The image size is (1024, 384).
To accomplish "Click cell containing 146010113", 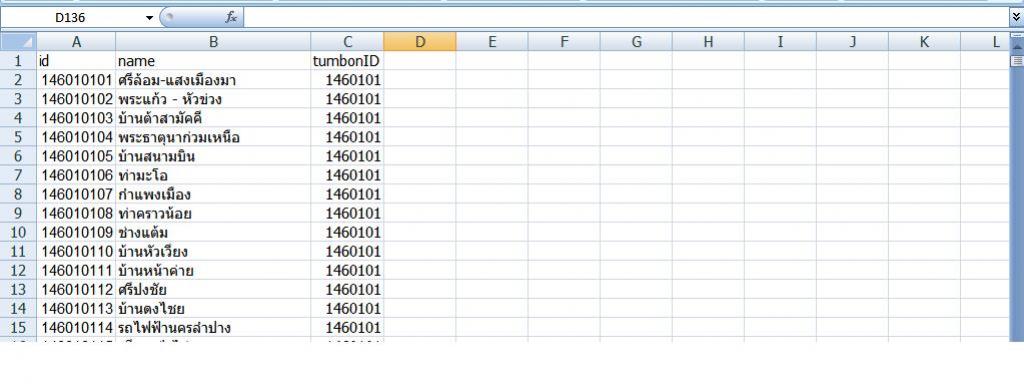I will coord(76,308).
